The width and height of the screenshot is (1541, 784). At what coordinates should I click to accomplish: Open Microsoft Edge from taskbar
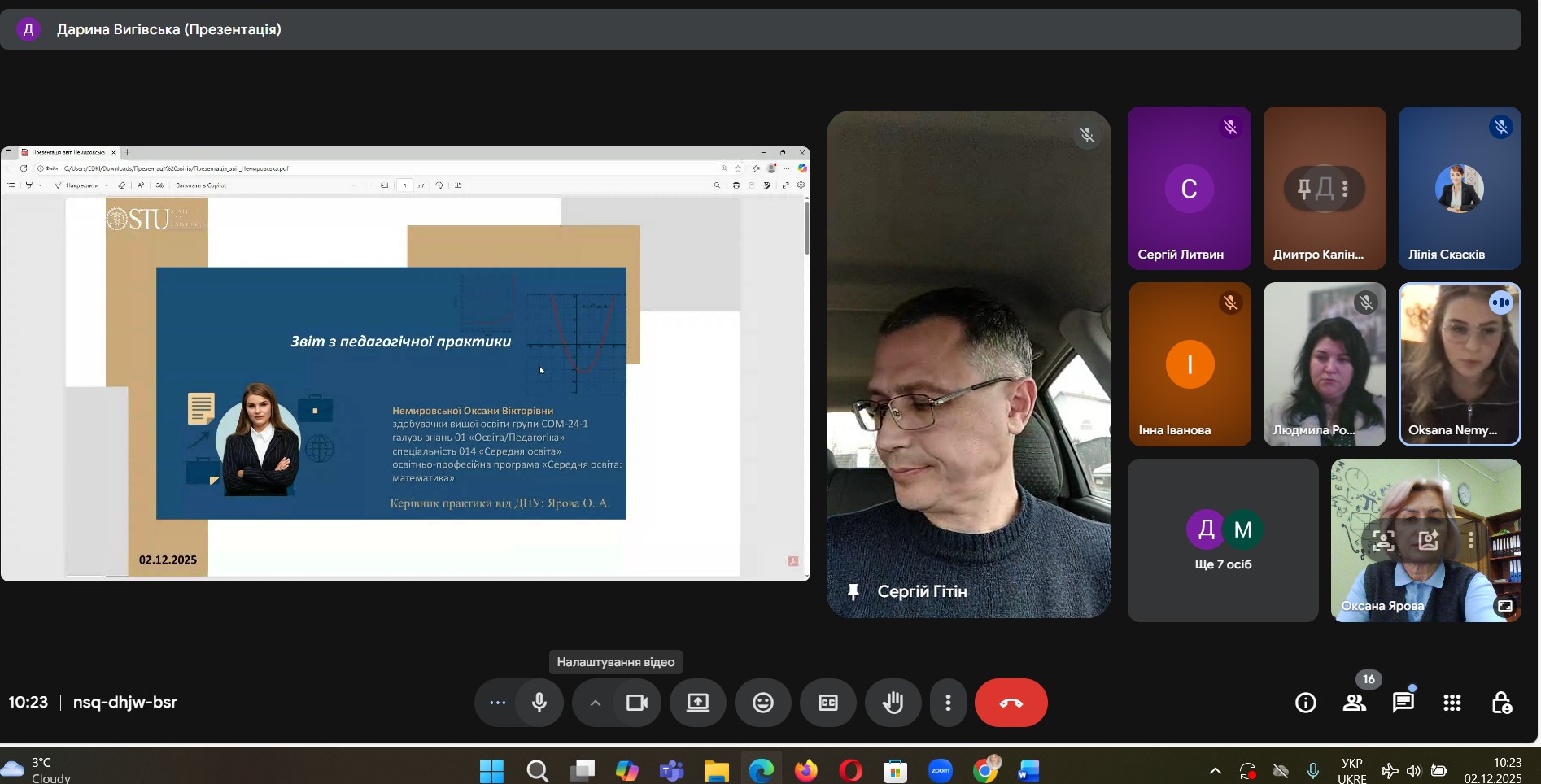pos(761,770)
